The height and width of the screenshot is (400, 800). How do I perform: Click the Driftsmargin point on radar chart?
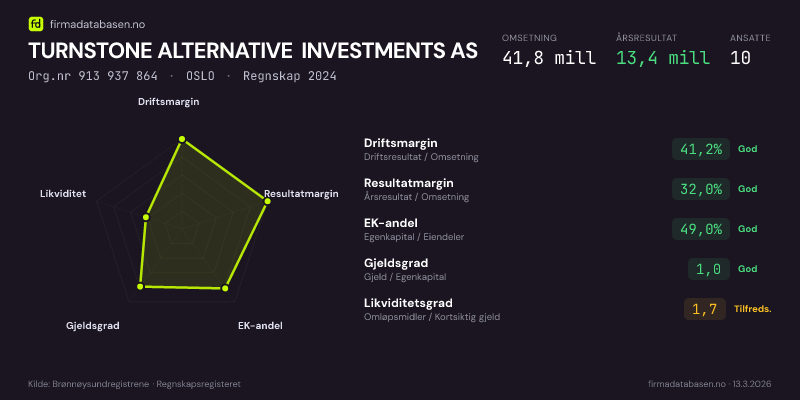[181, 140]
